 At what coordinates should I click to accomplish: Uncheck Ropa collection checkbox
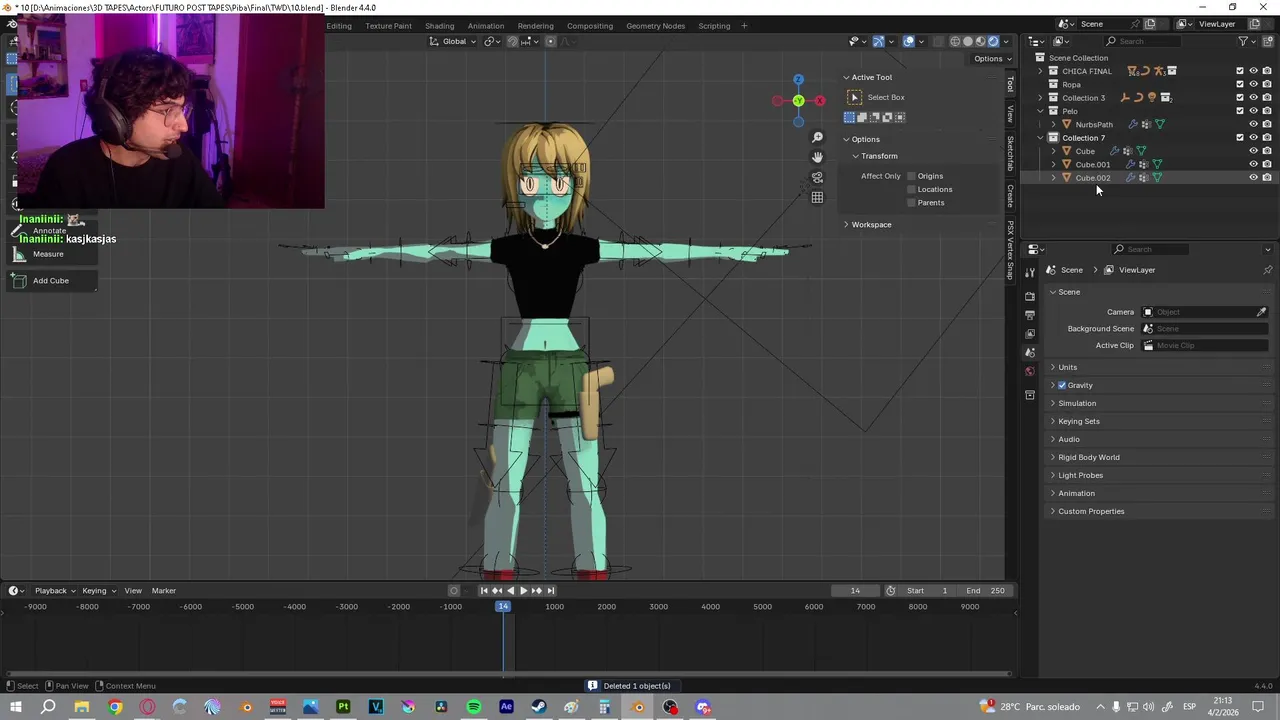pyautogui.click(x=1240, y=84)
